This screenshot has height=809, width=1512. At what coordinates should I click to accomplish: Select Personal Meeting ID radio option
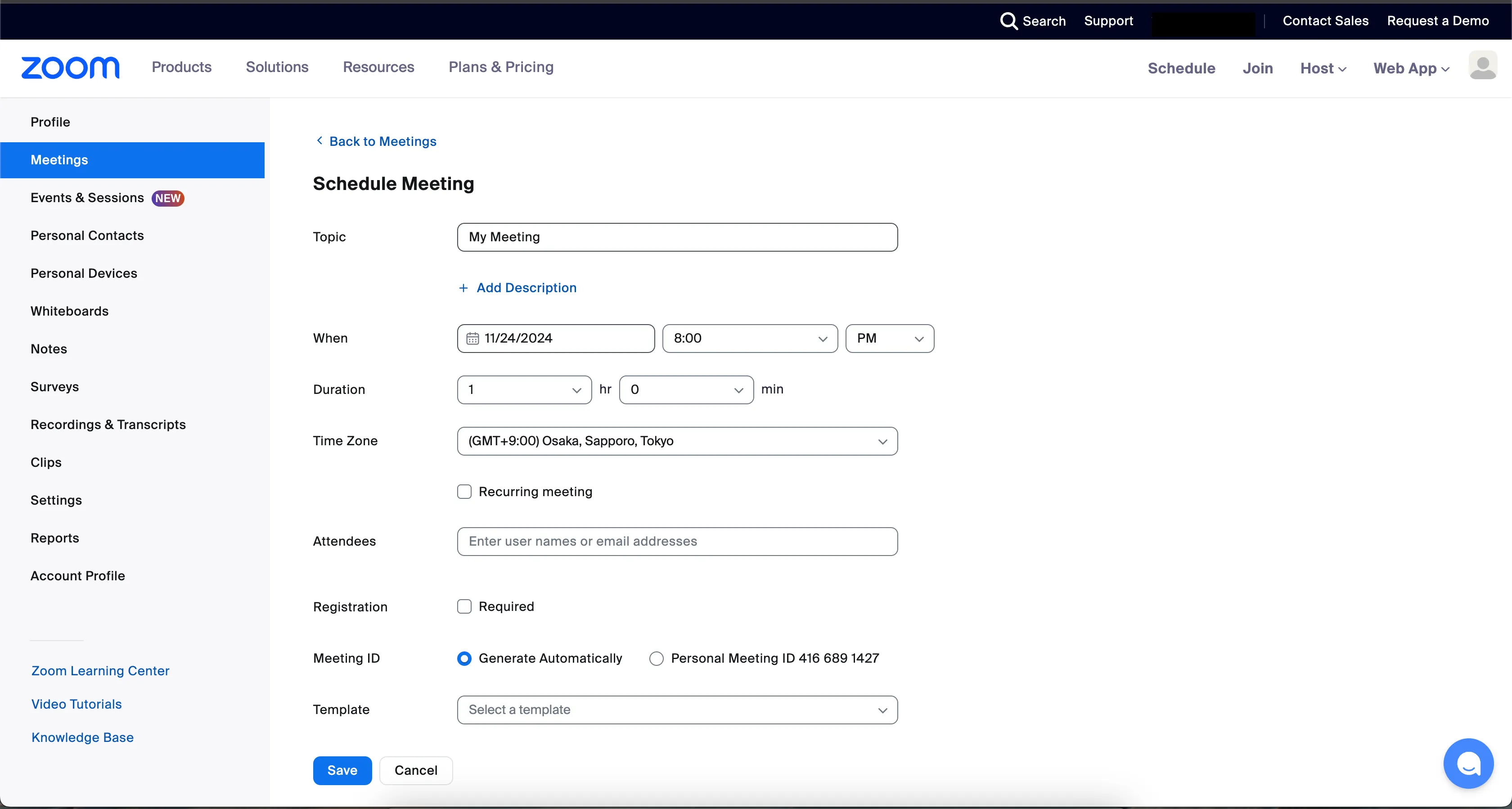click(x=656, y=659)
